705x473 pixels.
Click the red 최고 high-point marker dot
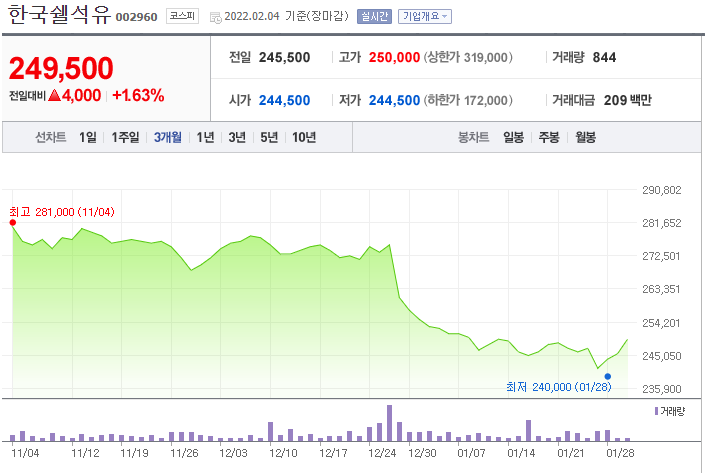click(x=13, y=223)
